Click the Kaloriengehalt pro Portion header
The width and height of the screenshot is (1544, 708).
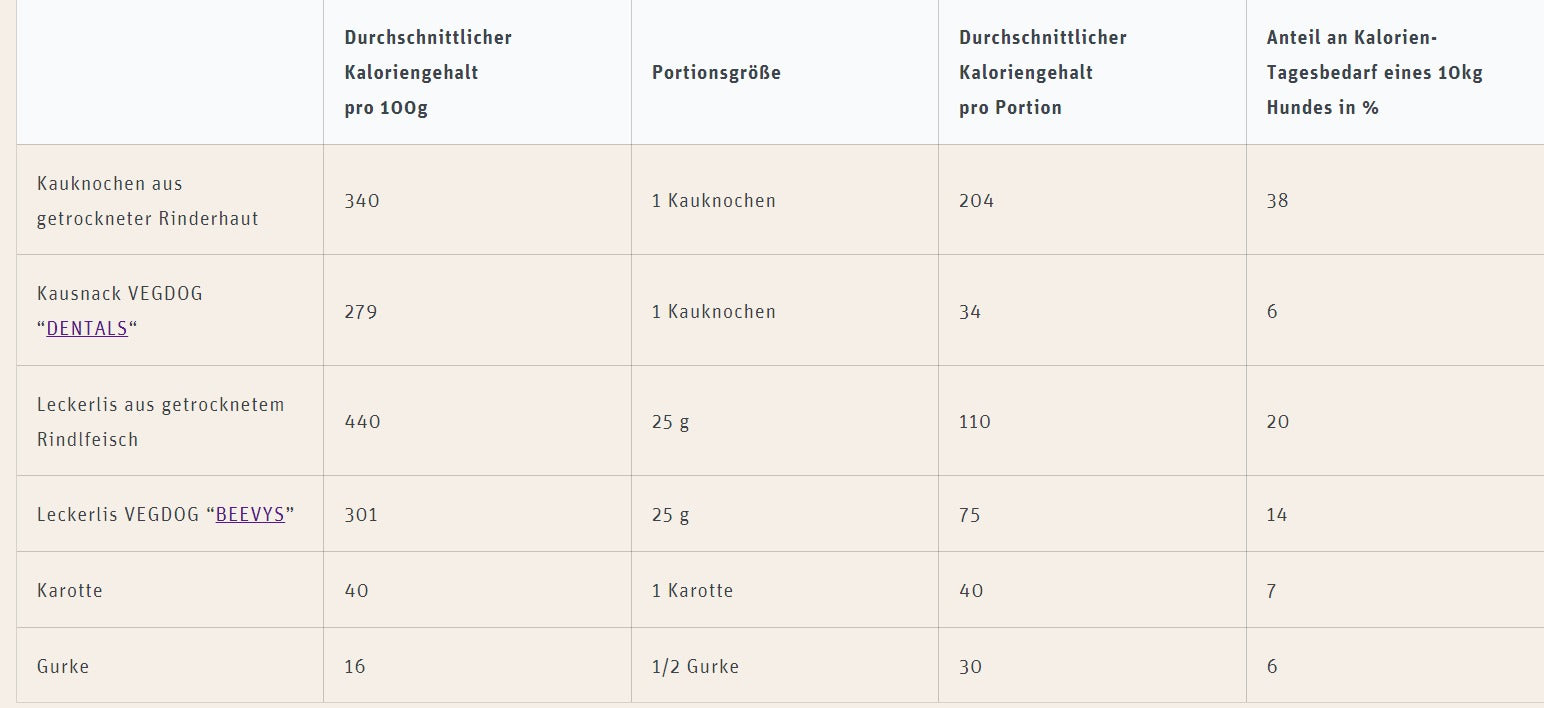[1042, 73]
